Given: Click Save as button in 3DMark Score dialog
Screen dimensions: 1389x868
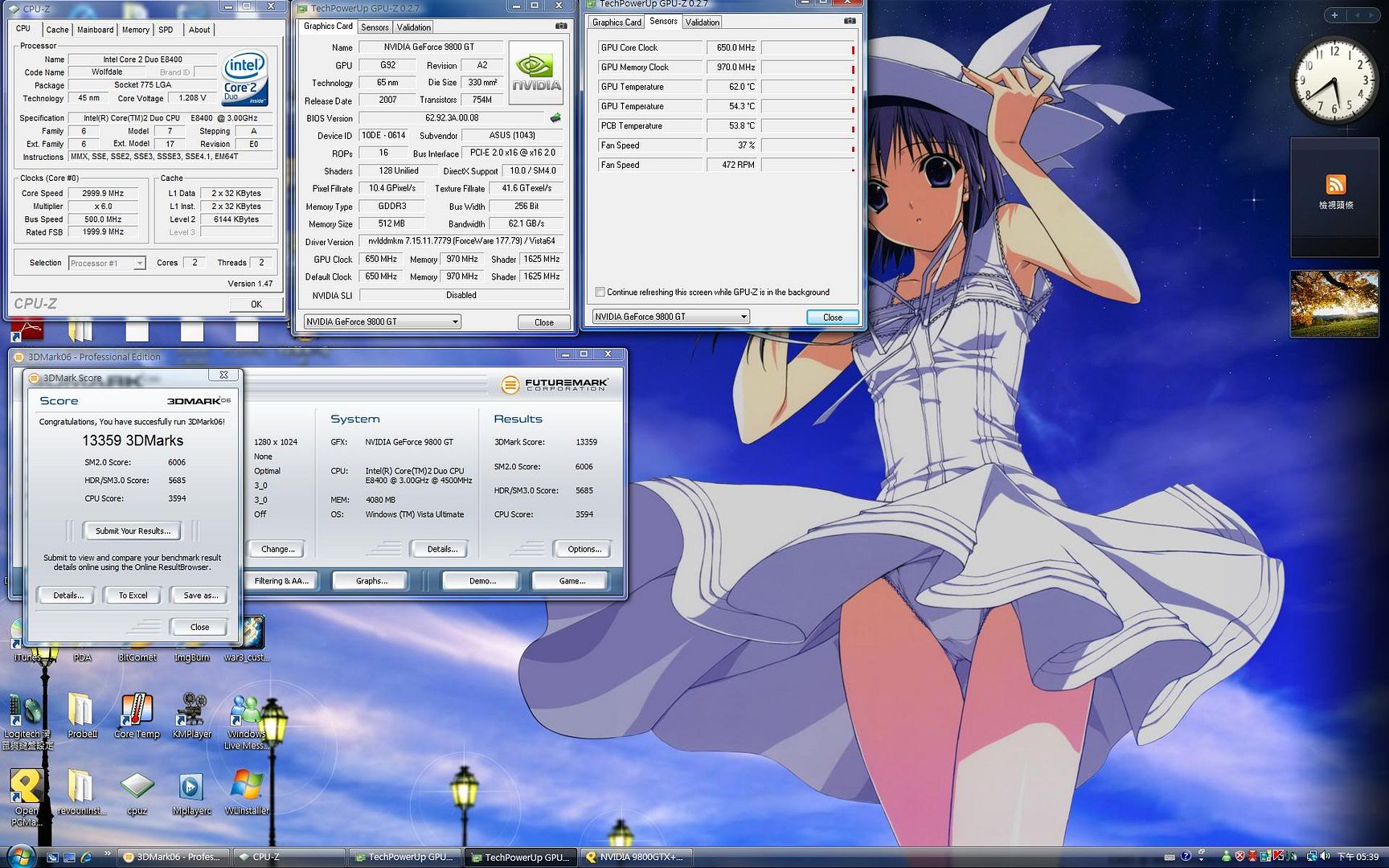Looking at the screenshot, I should (x=200, y=596).
